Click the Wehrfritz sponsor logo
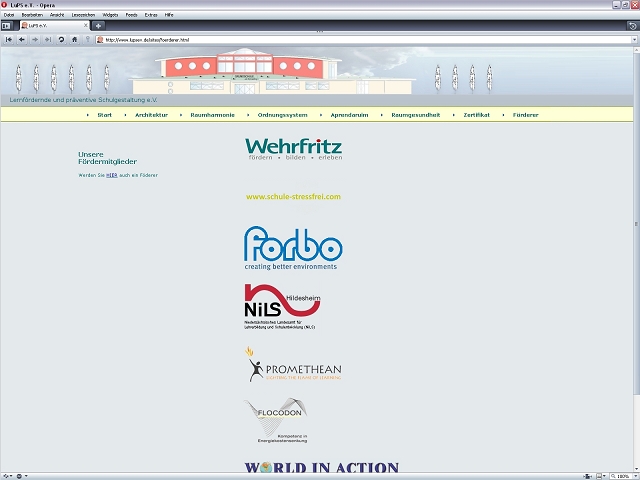 pyautogui.click(x=293, y=149)
